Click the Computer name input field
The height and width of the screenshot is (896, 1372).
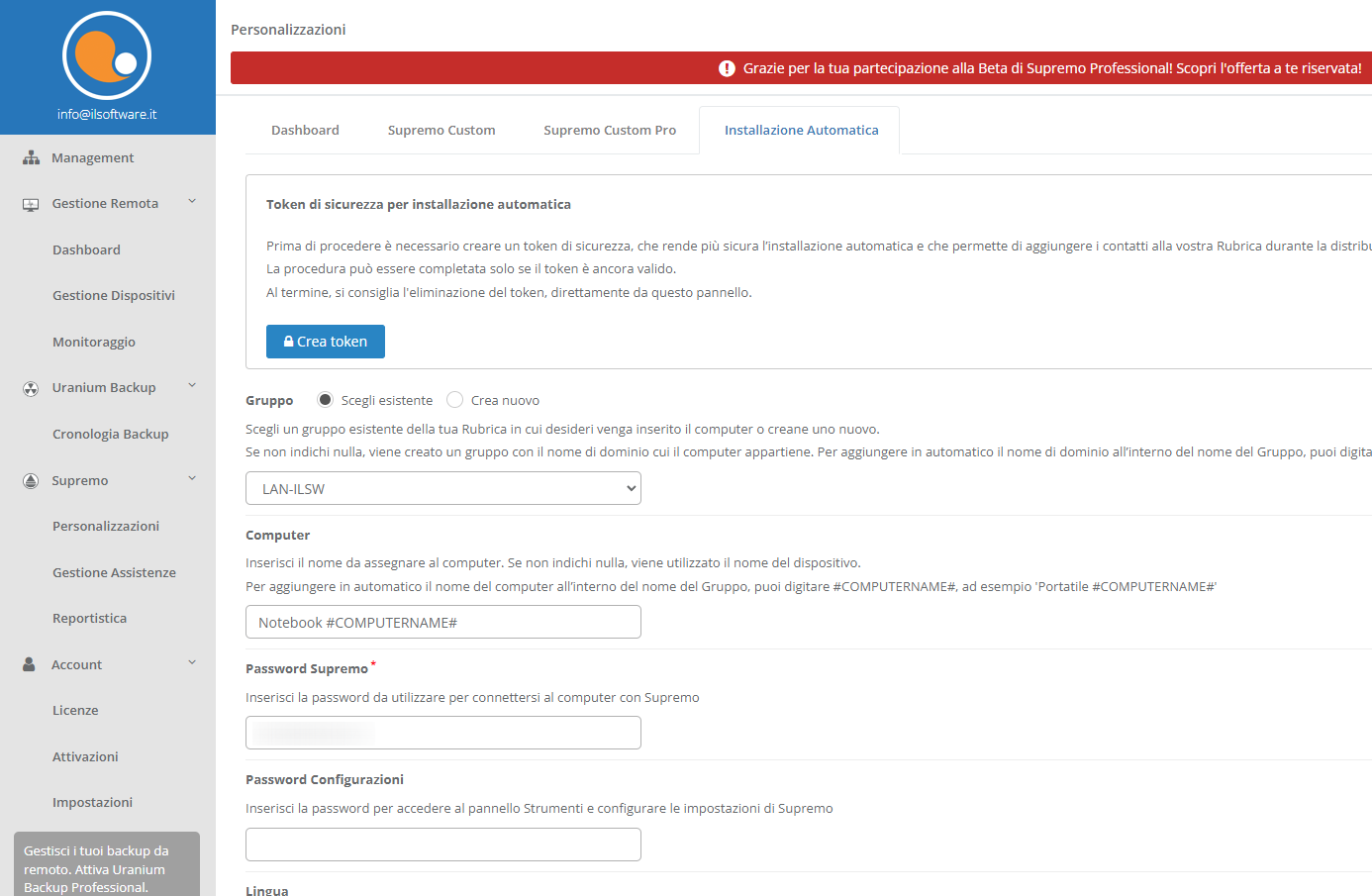(x=443, y=622)
